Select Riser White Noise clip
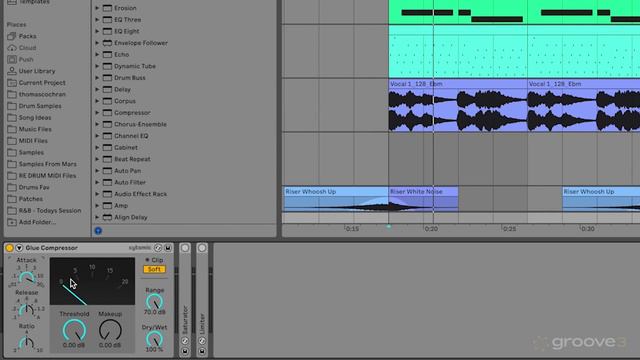Screen dimensions: 640x360 423,199
